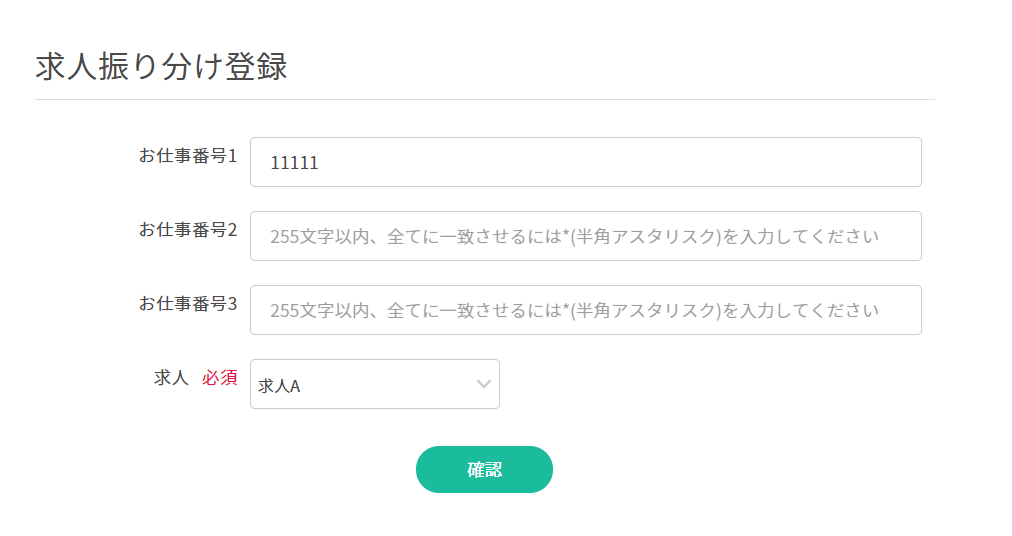Viewport: 1012px width, 536px height.
Task: Click the 11111 value in first field
Action: pyautogui.click(x=294, y=163)
